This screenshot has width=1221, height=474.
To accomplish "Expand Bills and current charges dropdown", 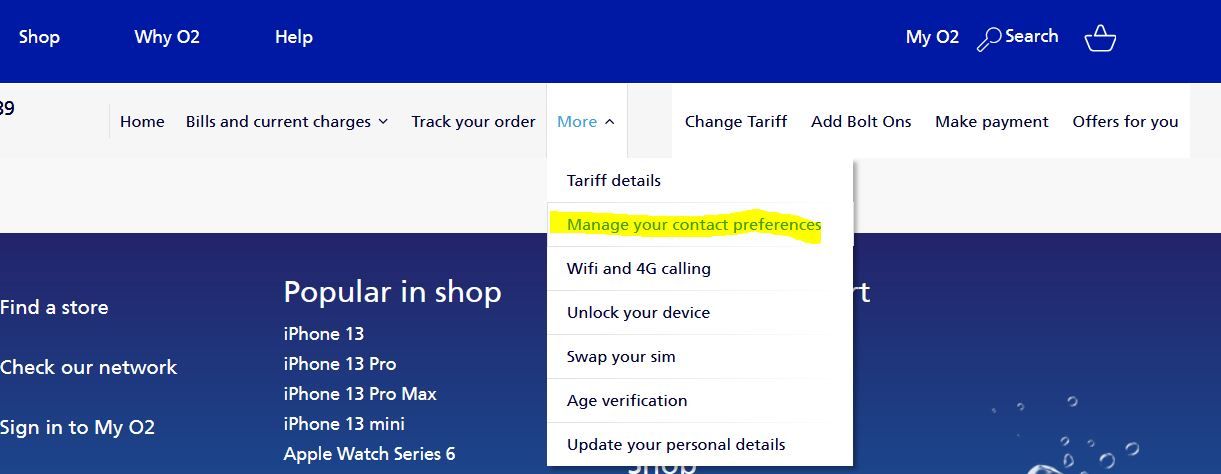I will point(287,122).
